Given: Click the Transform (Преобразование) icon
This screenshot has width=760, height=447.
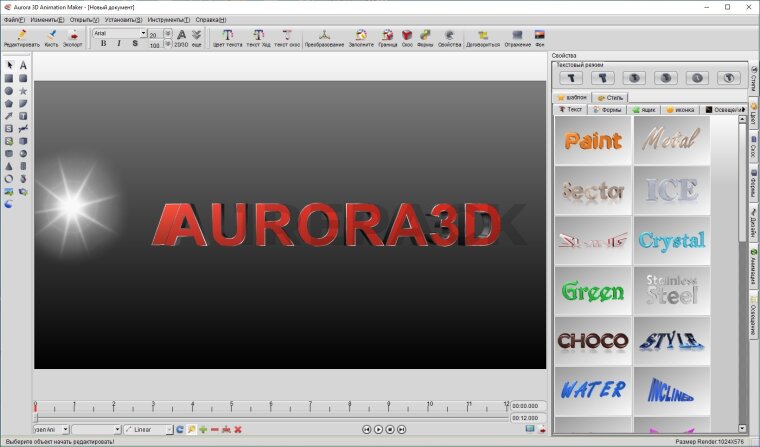Looking at the screenshot, I should pyautogui.click(x=324, y=37).
